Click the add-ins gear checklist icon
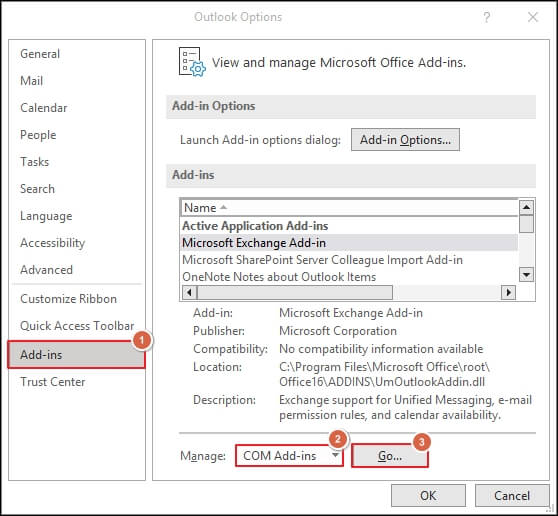 pyautogui.click(x=192, y=62)
